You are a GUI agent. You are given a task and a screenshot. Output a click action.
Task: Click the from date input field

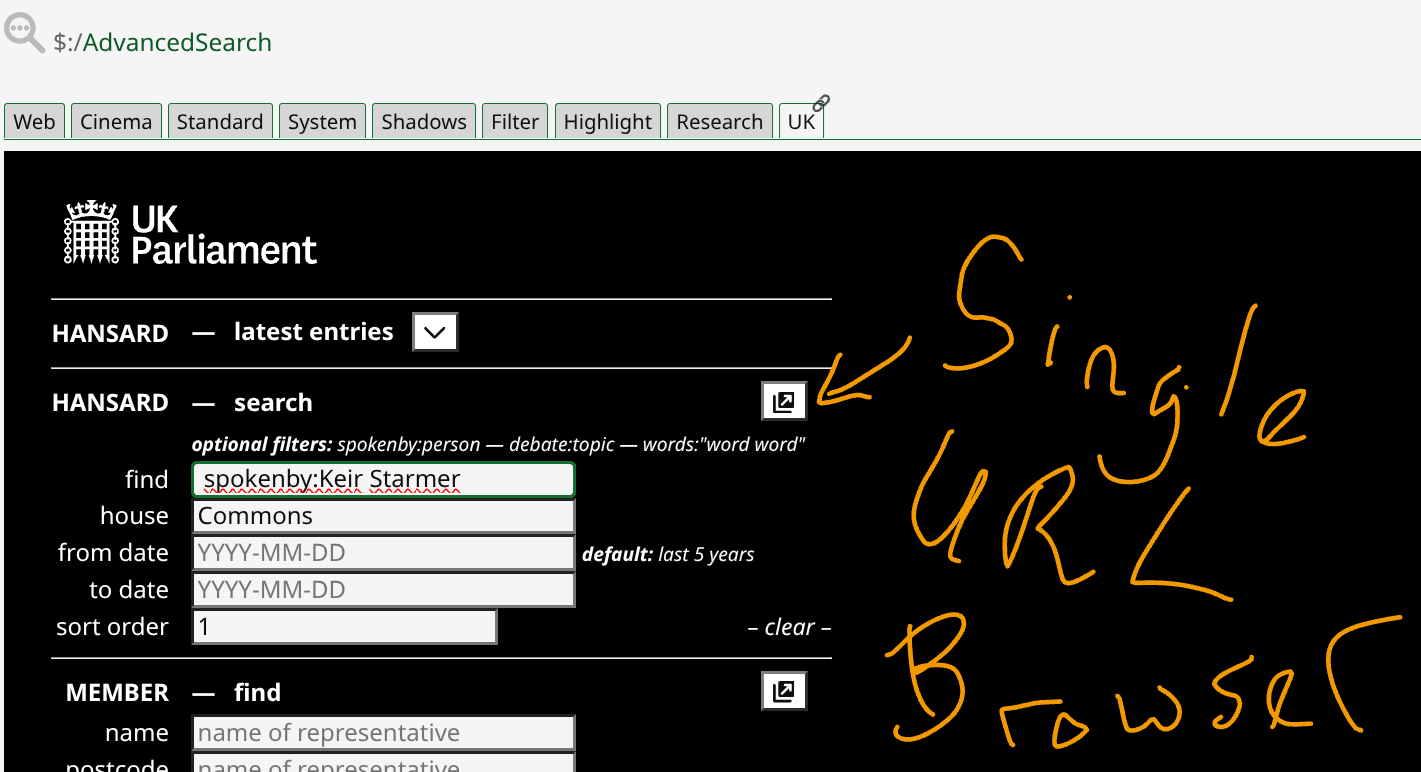pyautogui.click(x=383, y=553)
